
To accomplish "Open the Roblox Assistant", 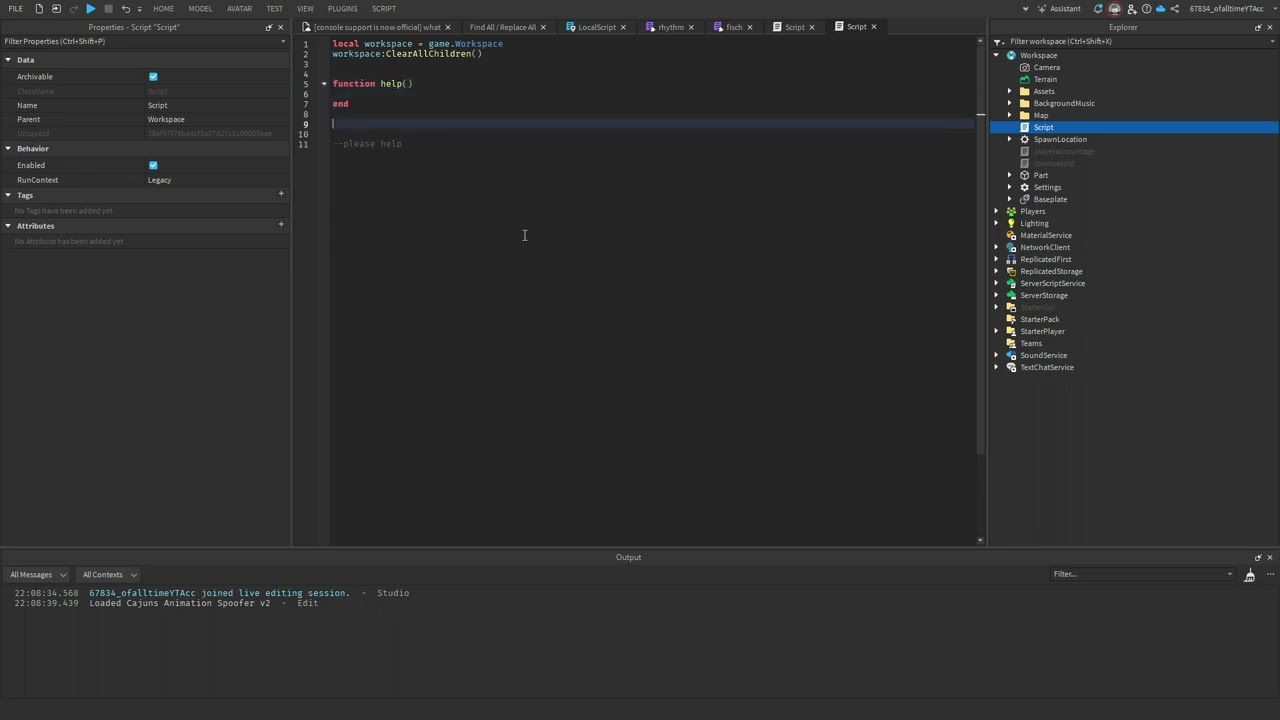I will [1064, 8].
